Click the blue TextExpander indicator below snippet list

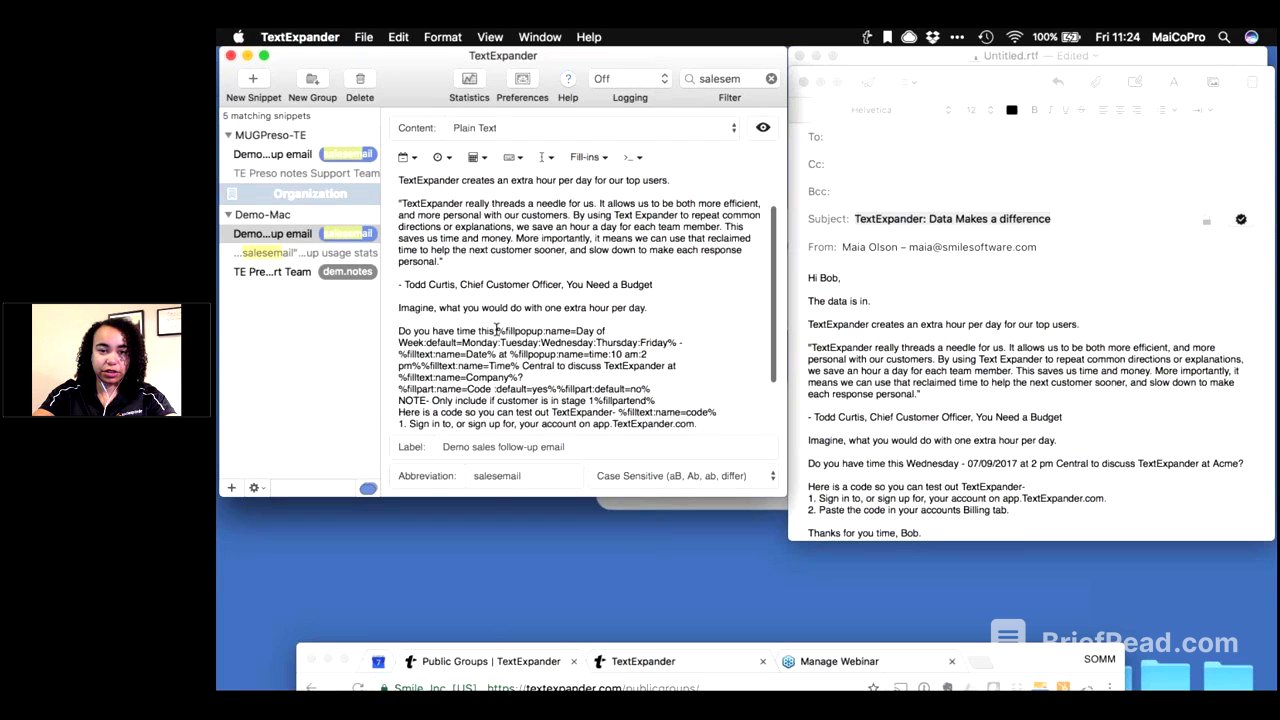368,488
